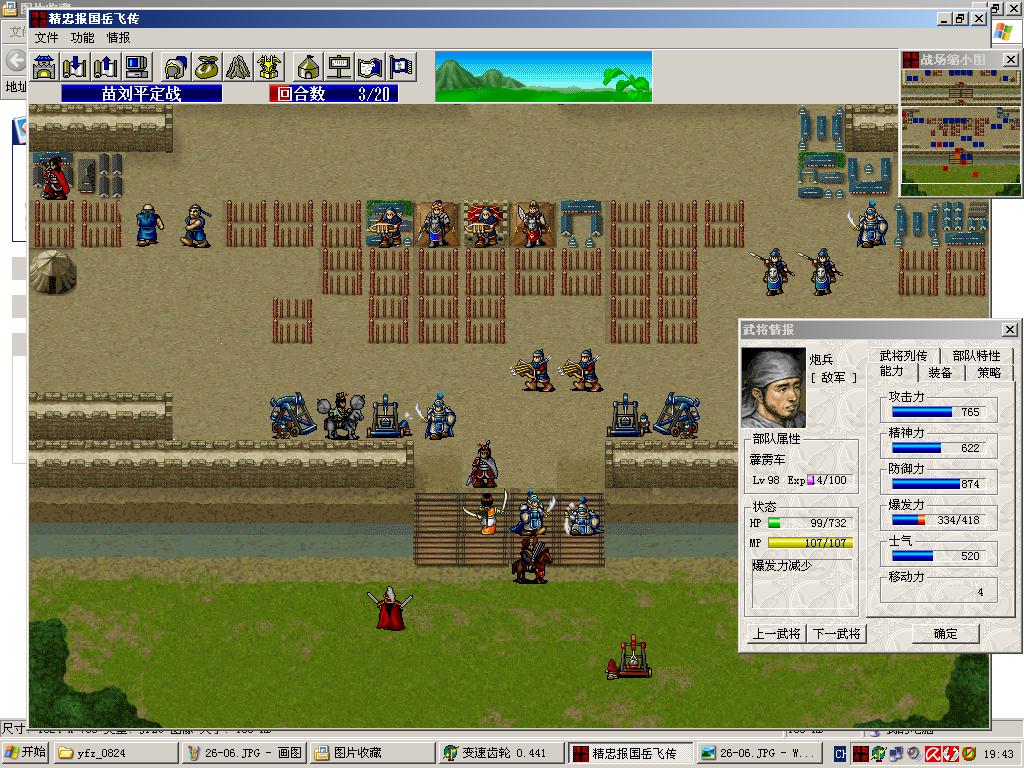The width and height of the screenshot is (1024, 768).
Task: Close the 战场缩小图 minimap window
Action: [1011, 59]
